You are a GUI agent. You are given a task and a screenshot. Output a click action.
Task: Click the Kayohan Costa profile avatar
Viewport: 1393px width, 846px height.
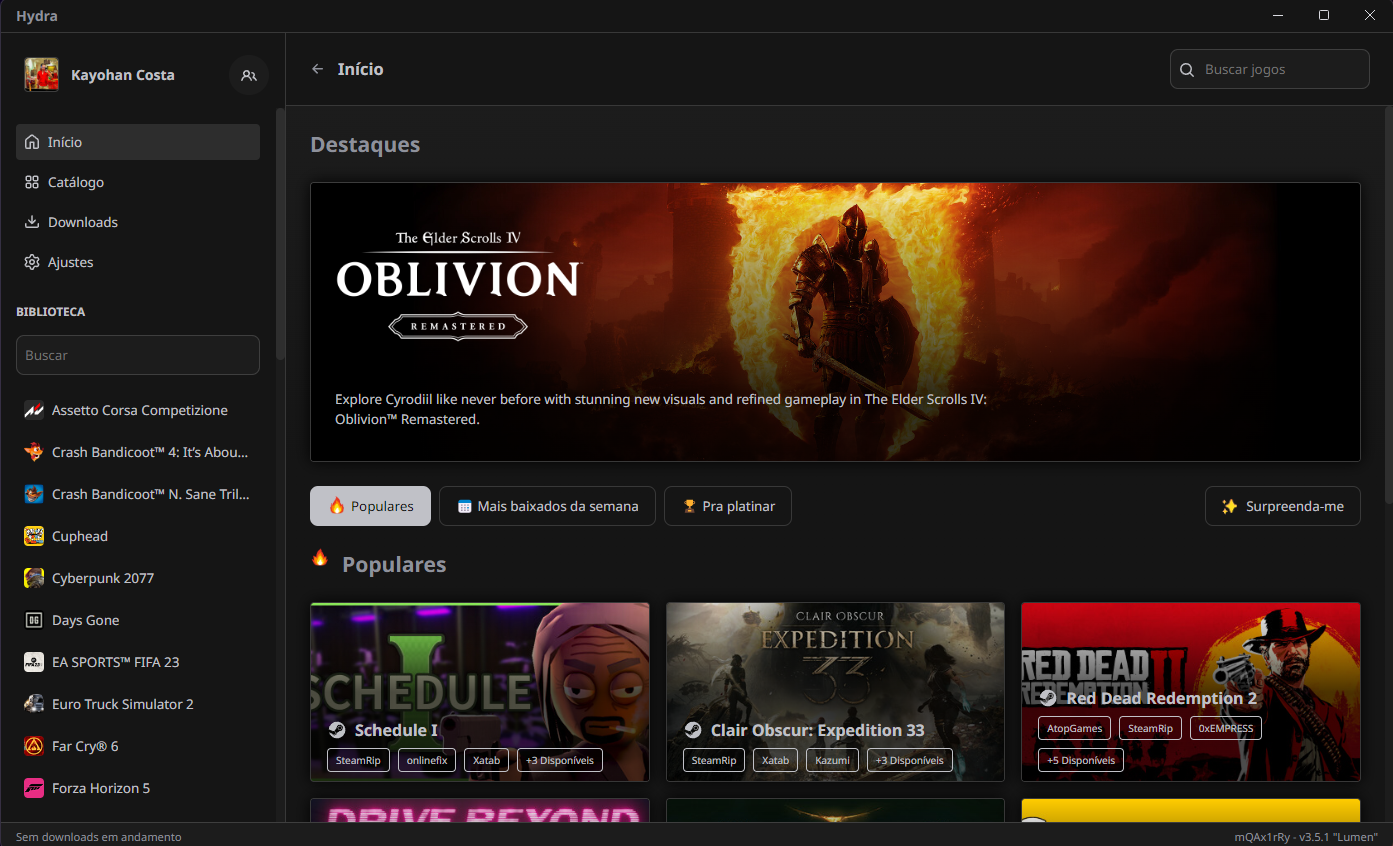[42, 75]
